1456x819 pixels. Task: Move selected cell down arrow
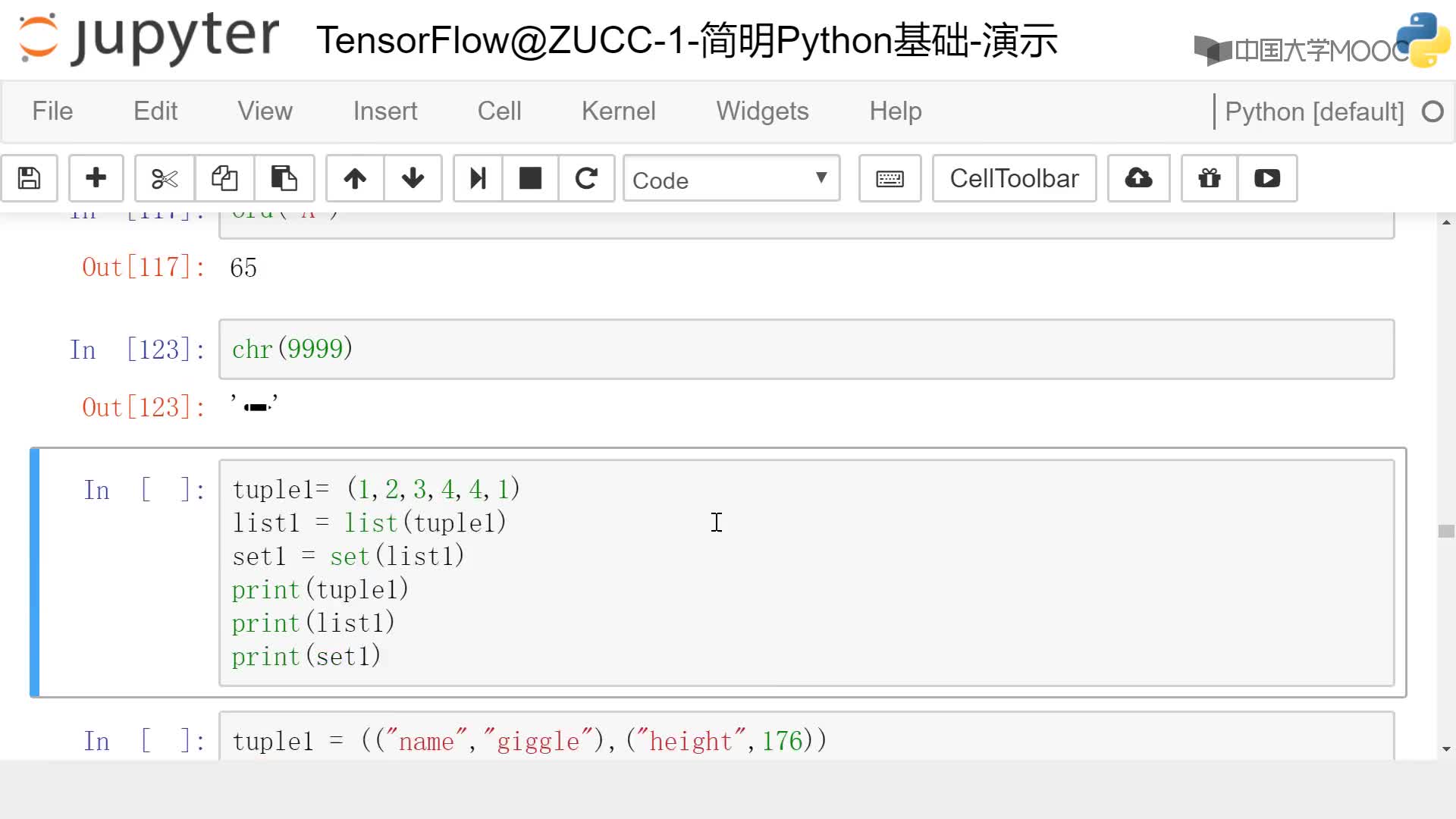click(413, 178)
